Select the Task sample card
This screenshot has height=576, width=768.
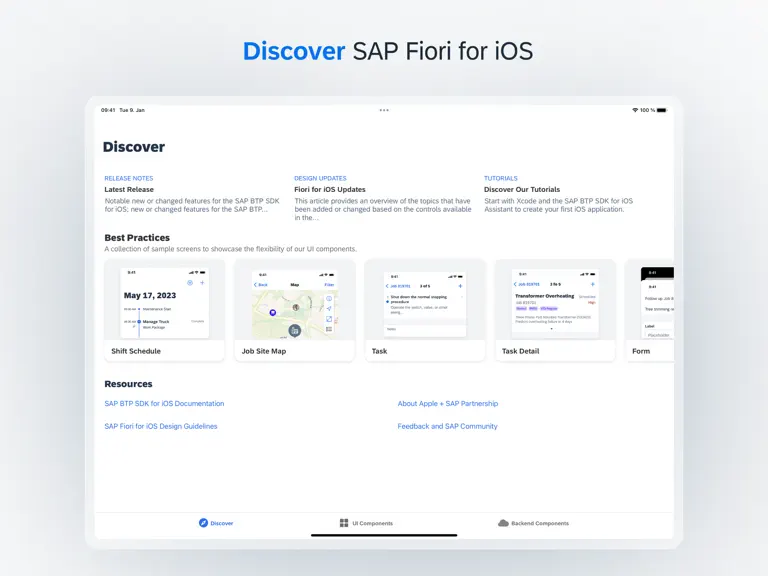[425, 311]
